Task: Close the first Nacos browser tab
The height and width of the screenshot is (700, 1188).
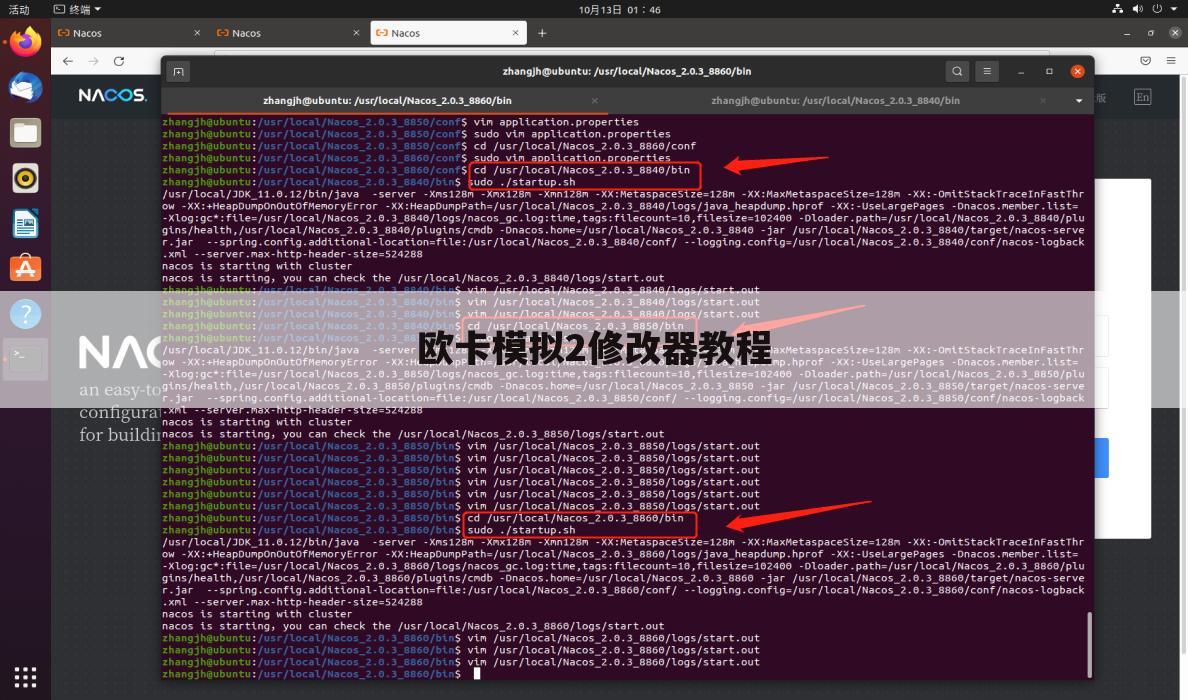Action: click(197, 33)
